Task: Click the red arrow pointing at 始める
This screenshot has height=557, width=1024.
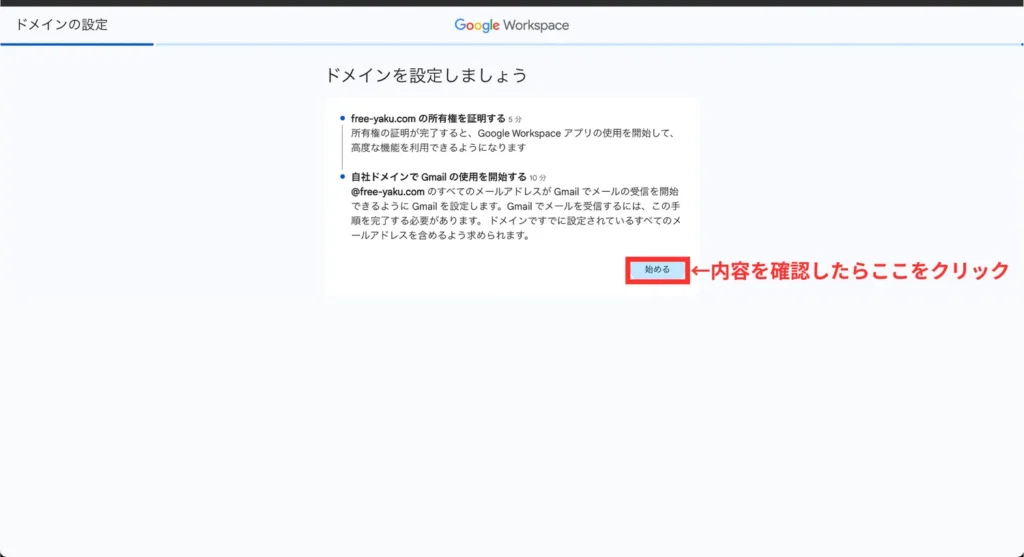Action: [x=700, y=271]
